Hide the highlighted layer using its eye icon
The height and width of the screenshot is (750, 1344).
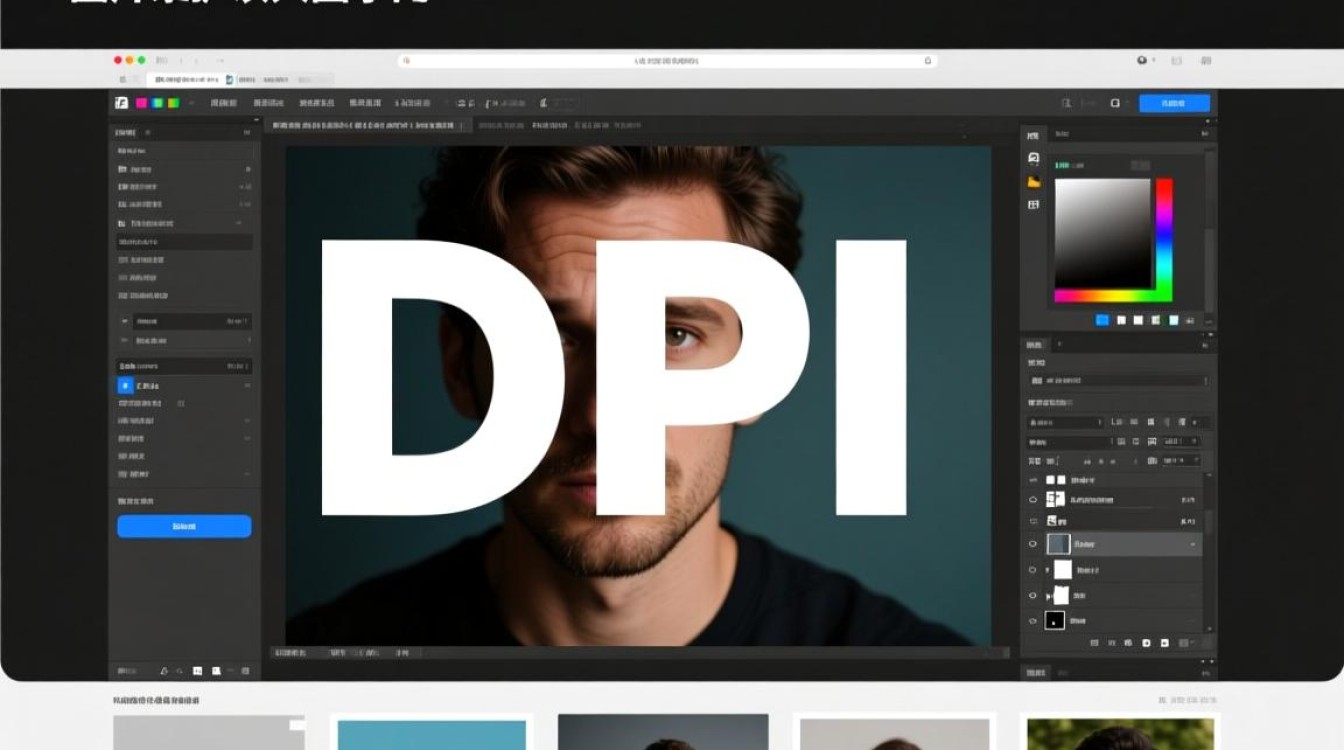coord(1033,544)
